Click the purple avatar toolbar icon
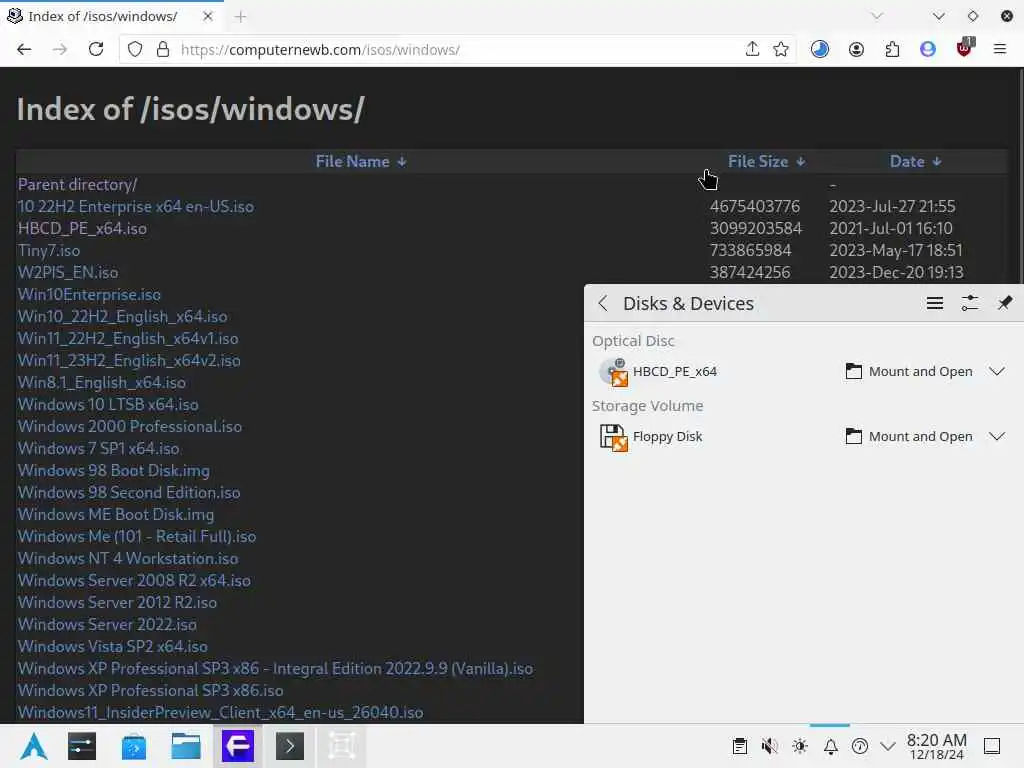 (928, 49)
